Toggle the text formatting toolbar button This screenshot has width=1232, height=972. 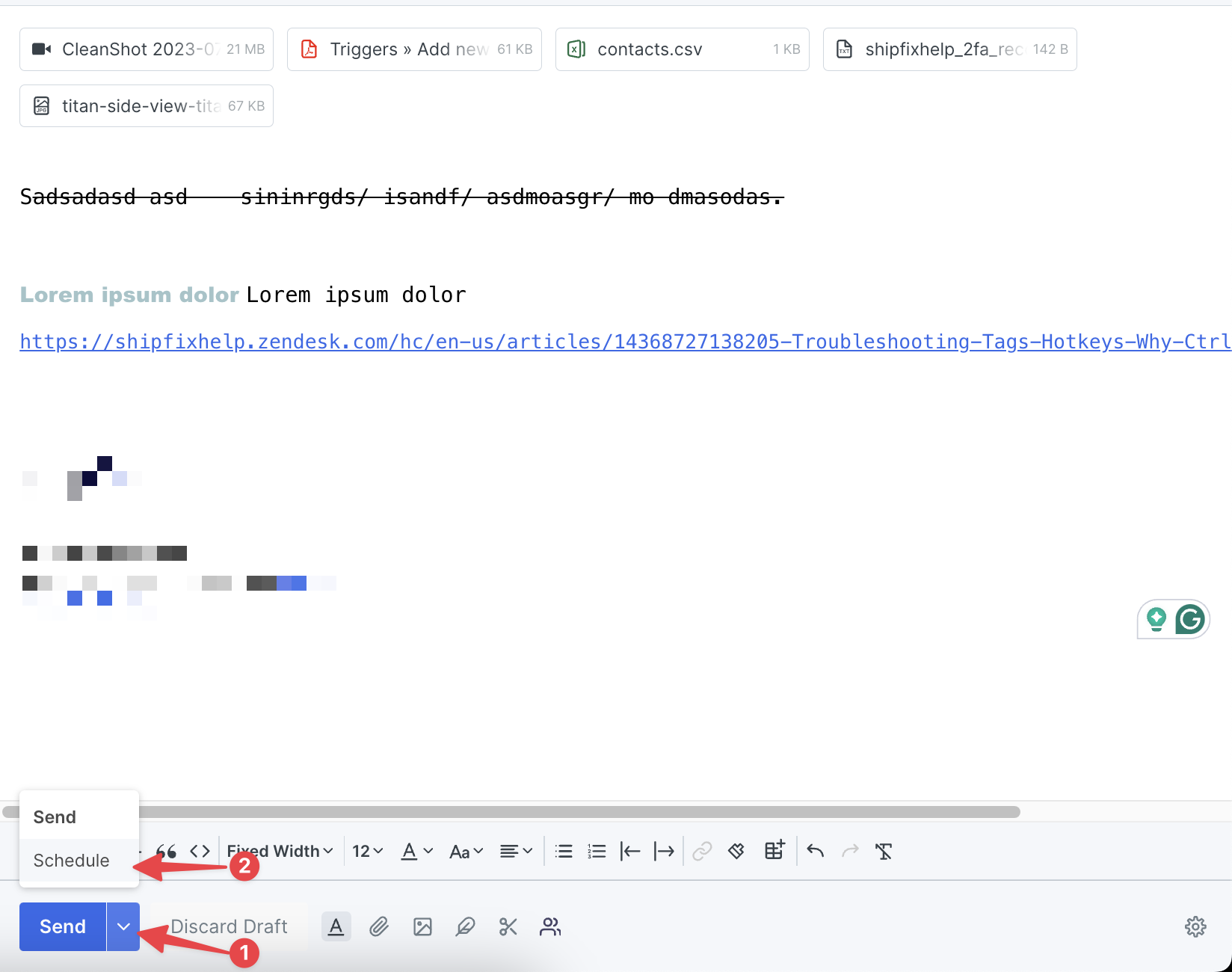pyautogui.click(x=336, y=927)
